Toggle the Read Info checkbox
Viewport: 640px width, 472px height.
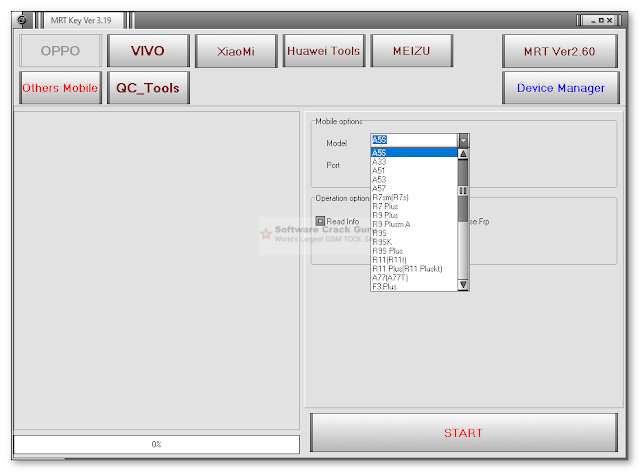pos(320,221)
